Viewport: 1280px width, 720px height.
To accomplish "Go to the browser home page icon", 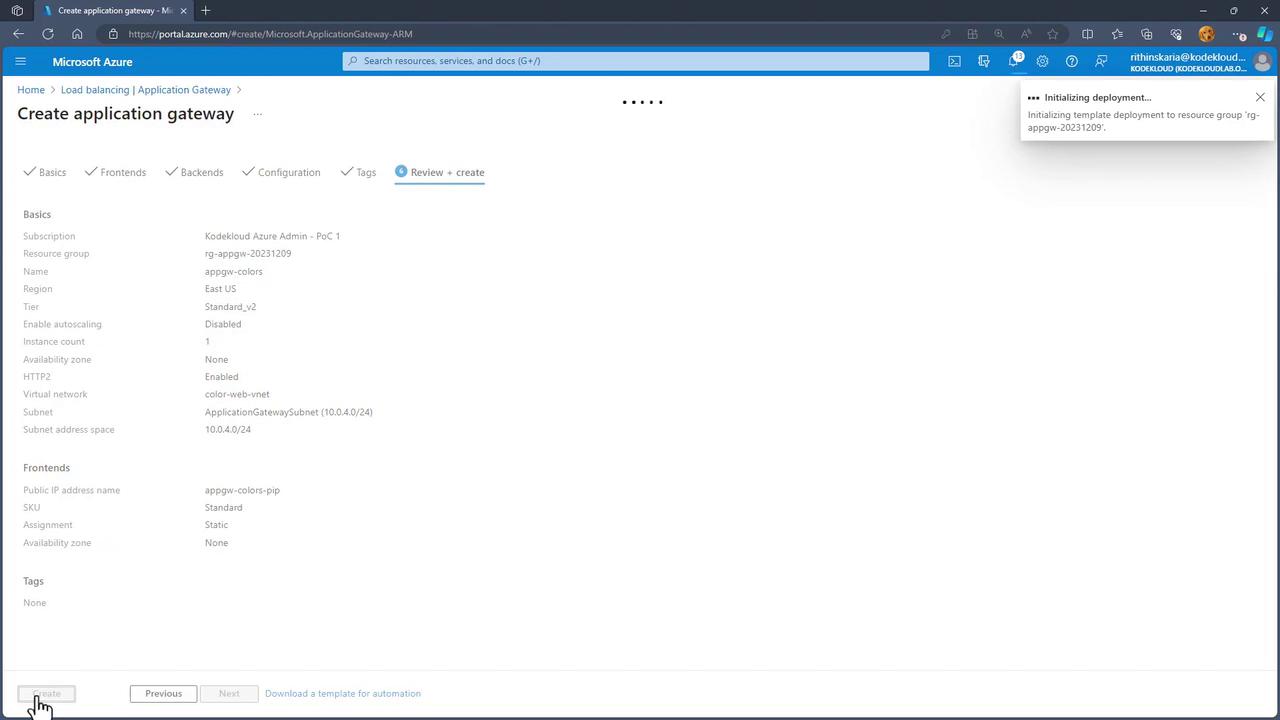I will (77, 34).
